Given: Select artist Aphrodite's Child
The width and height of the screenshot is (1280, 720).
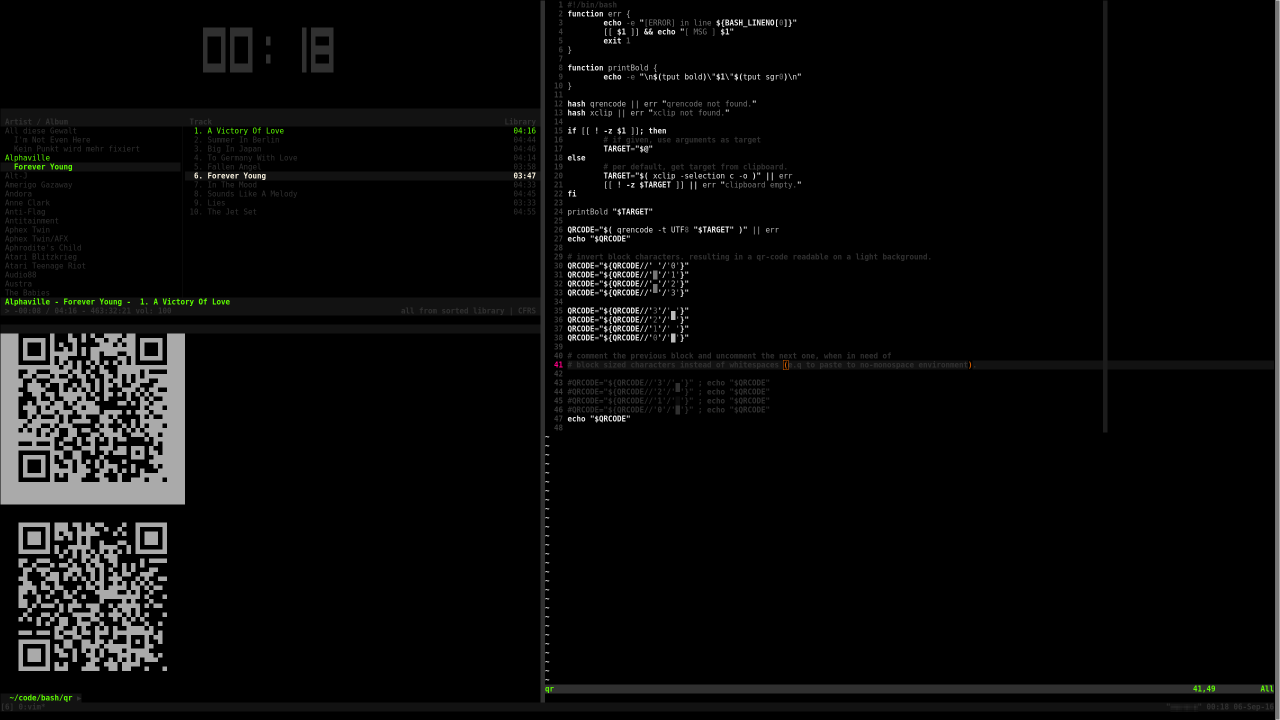Looking at the screenshot, I should tap(43, 248).
